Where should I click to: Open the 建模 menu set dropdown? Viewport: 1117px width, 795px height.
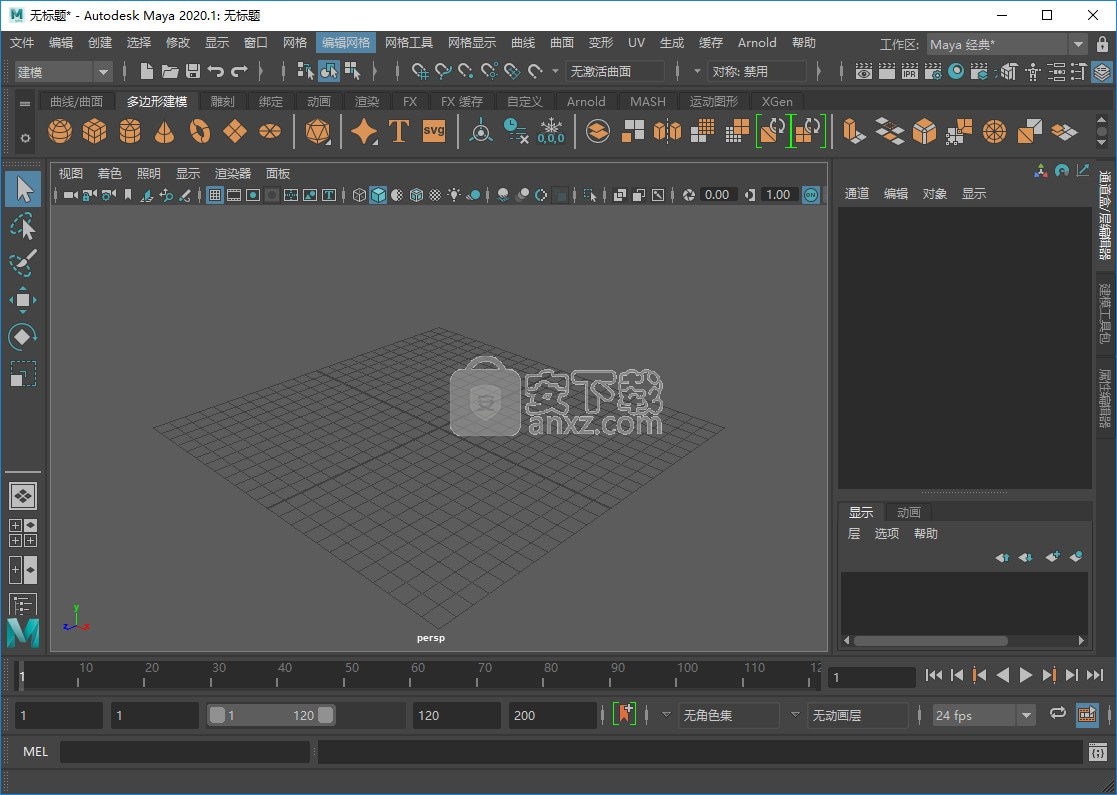point(63,71)
